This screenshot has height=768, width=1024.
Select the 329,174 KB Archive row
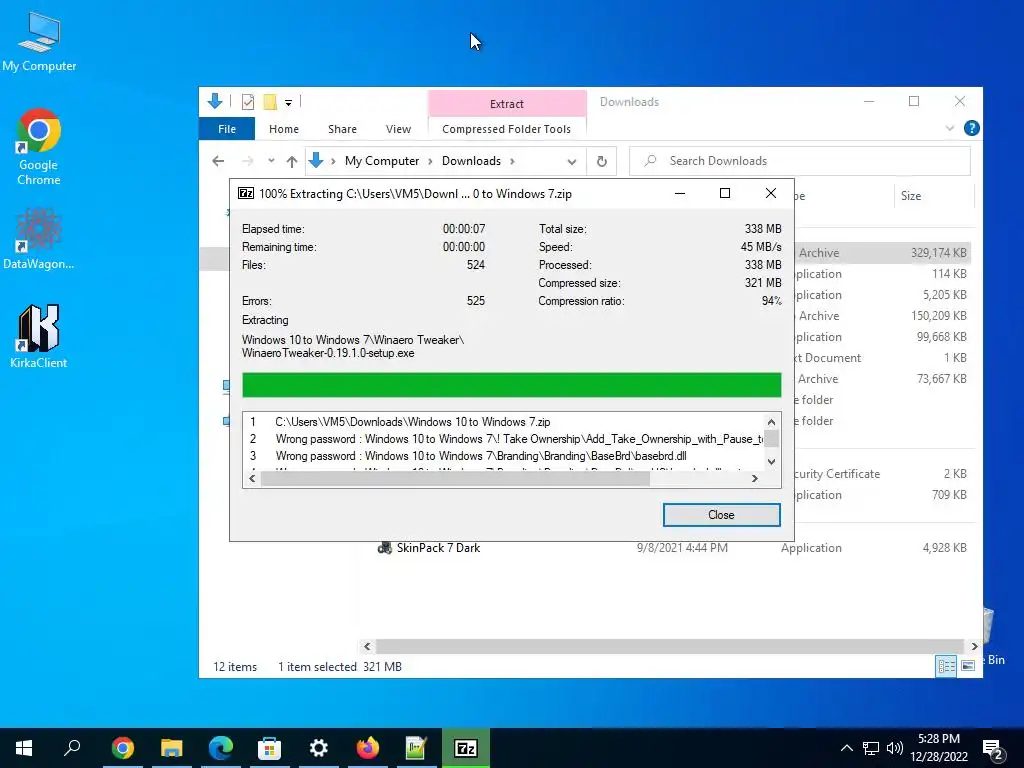[882, 253]
